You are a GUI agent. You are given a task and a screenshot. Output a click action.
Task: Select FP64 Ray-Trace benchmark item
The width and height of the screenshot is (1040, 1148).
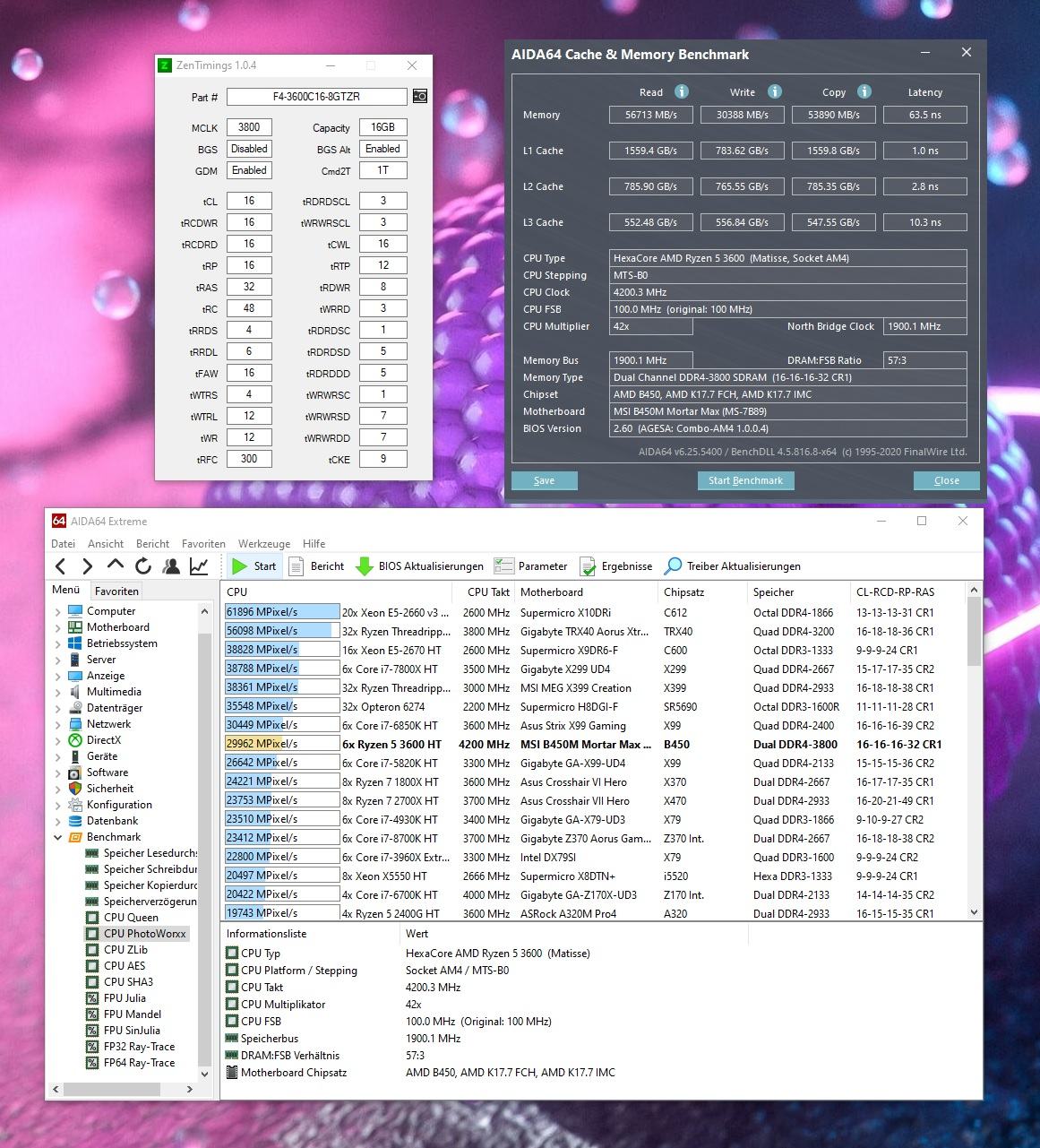click(139, 1062)
